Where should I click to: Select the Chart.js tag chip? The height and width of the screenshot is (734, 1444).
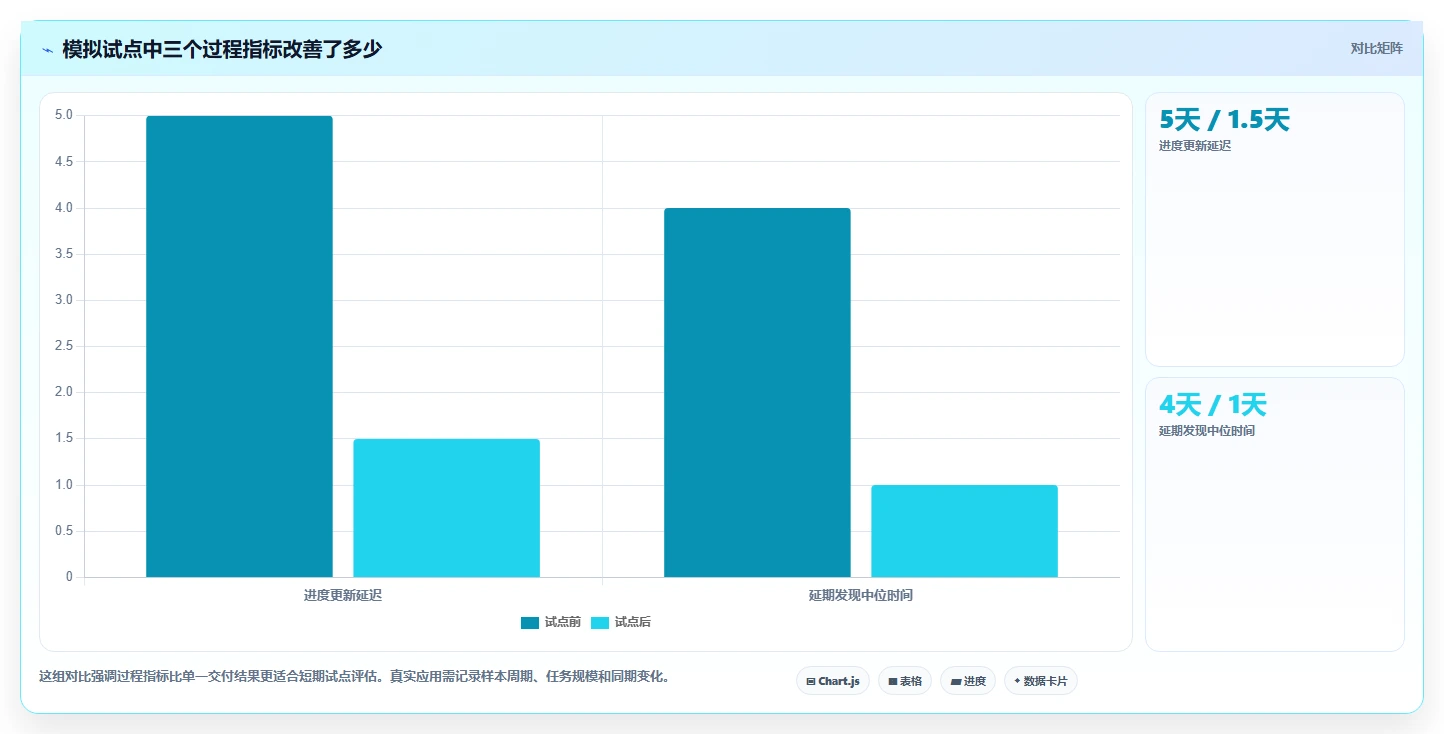point(833,681)
